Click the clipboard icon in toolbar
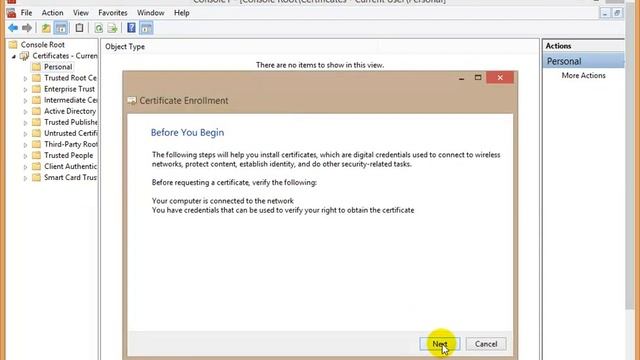 point(79,28)
